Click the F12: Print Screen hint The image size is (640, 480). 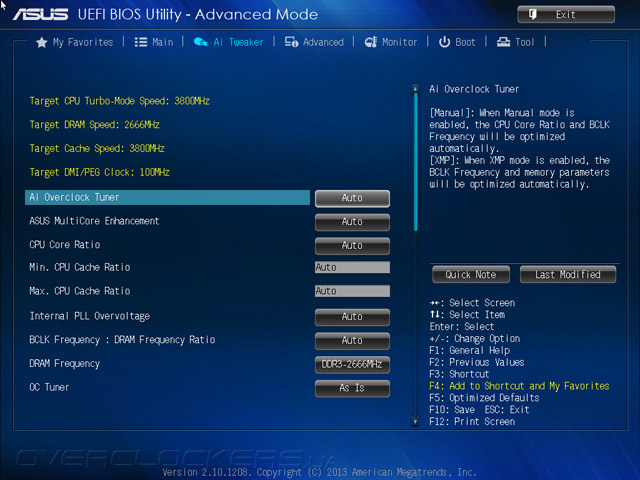(x=472, y=422)
